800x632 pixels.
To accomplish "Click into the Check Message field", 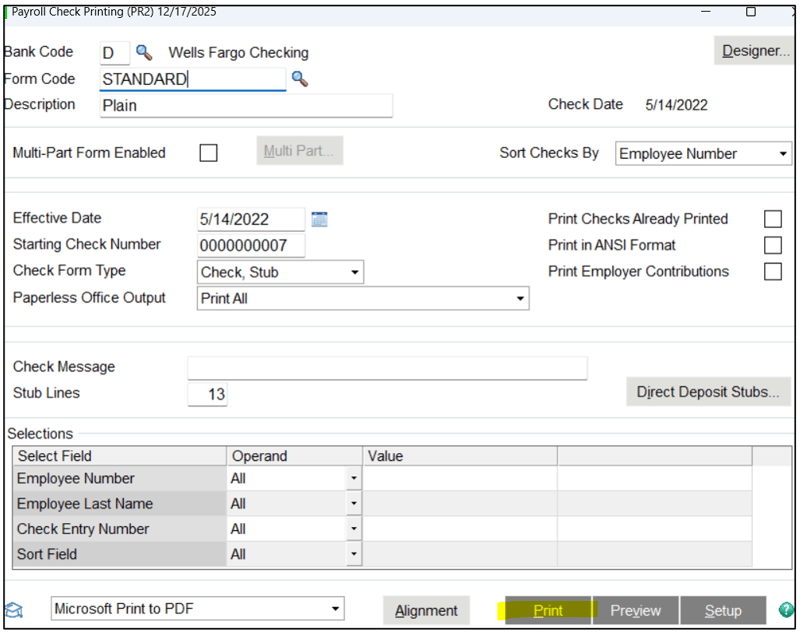I will click(x=387, y=368).
